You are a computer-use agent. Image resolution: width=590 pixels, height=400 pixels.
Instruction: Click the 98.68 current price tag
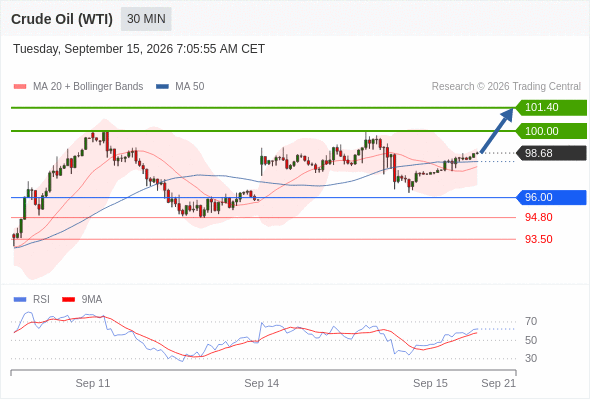click(551, 153)
